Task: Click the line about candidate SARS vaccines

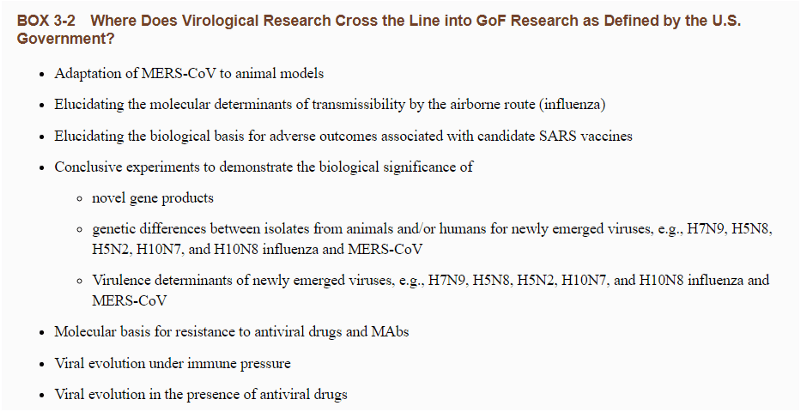Action: click(343, 136)
